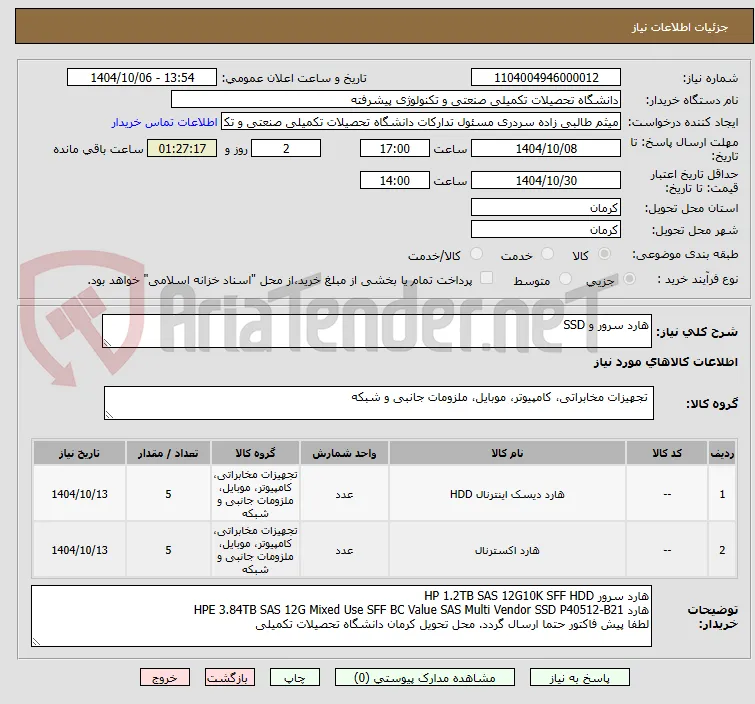
Task: Click the general description box 'هارد سرور و SSD'
Action: pos(377,331)
